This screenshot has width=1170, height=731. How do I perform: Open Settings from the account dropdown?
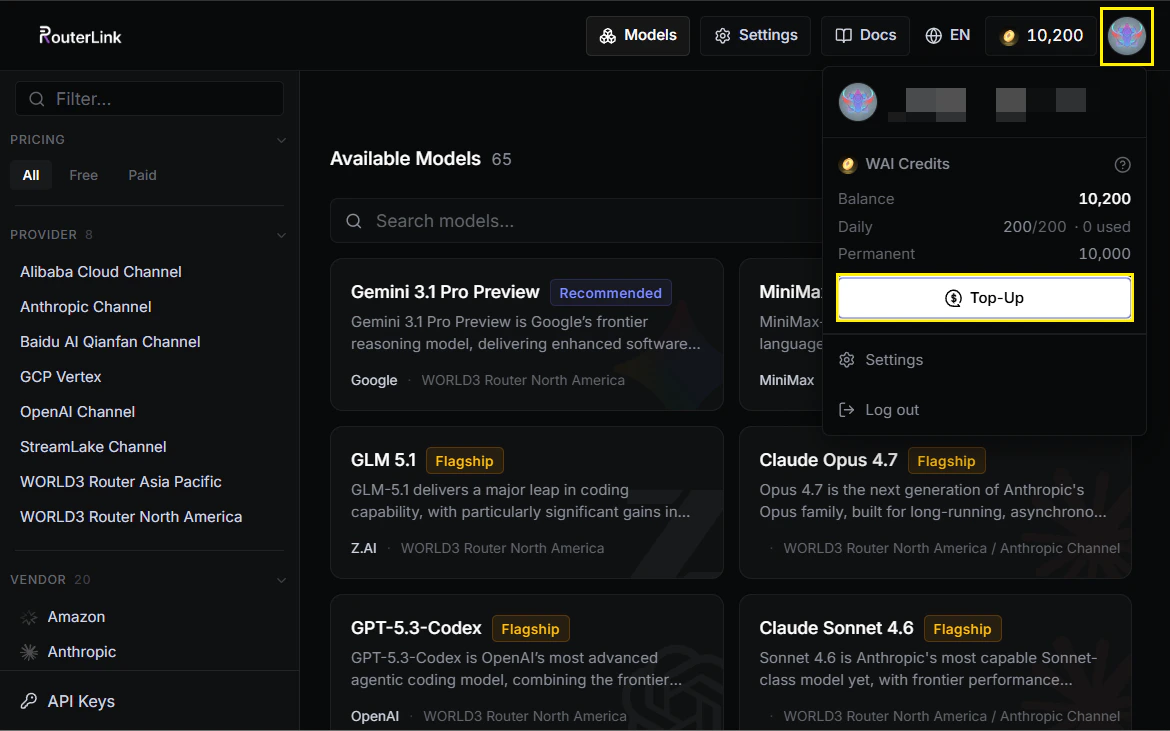(x=984, y=360)
